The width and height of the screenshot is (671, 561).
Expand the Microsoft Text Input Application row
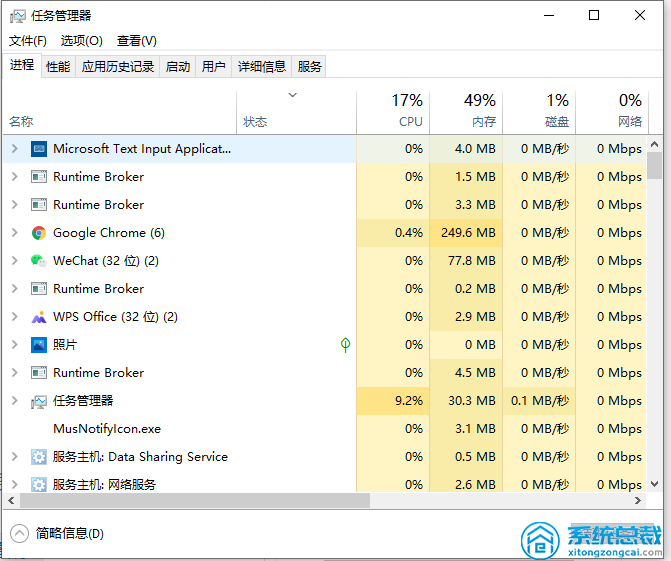point(15,149)
